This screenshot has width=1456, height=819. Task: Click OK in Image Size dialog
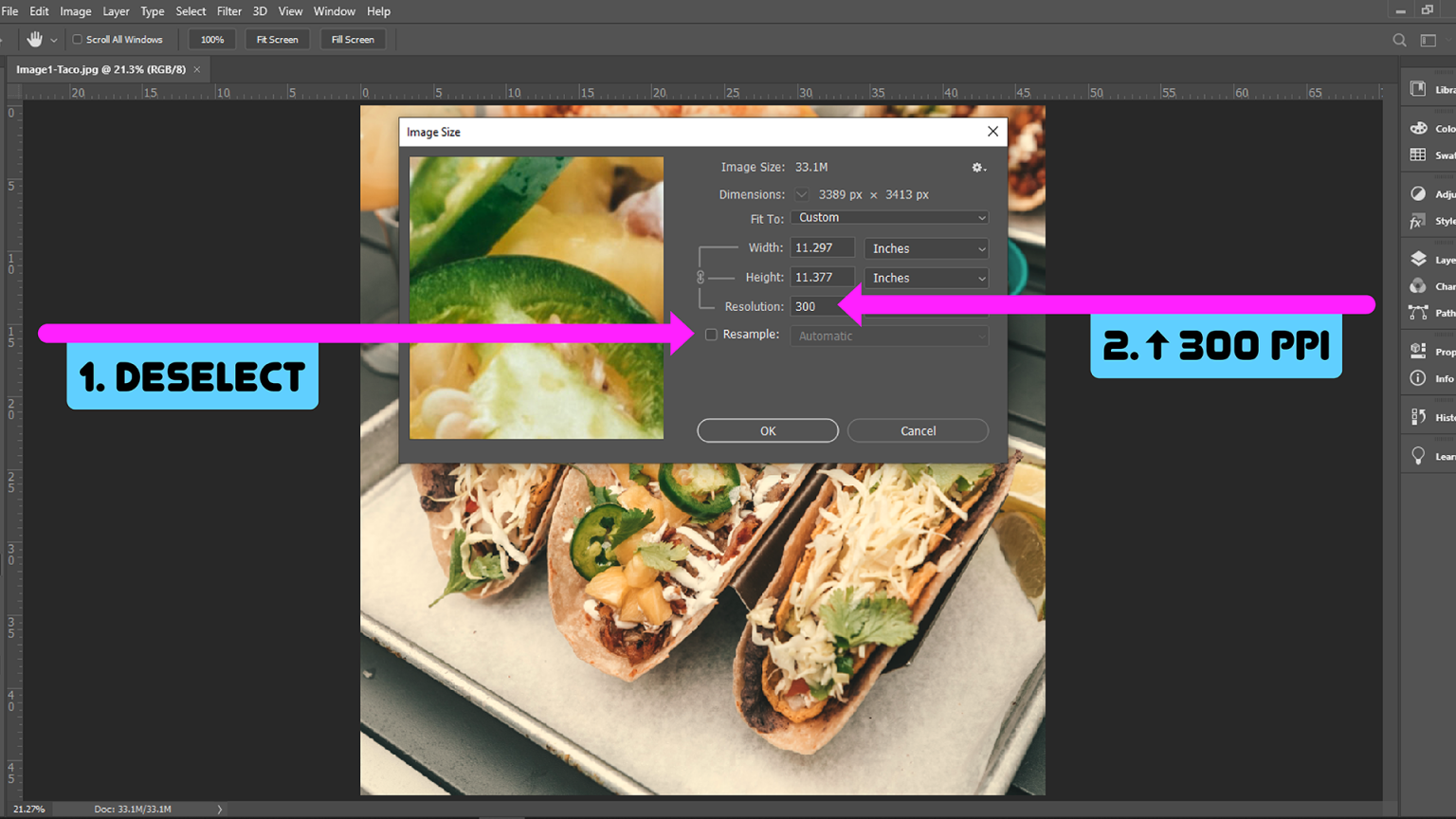pos(767,430)
